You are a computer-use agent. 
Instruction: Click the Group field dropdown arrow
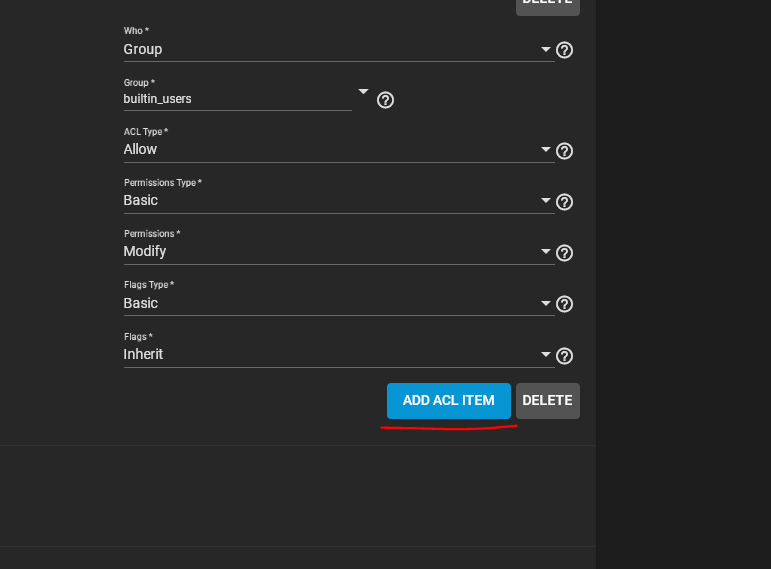point(364,91)
